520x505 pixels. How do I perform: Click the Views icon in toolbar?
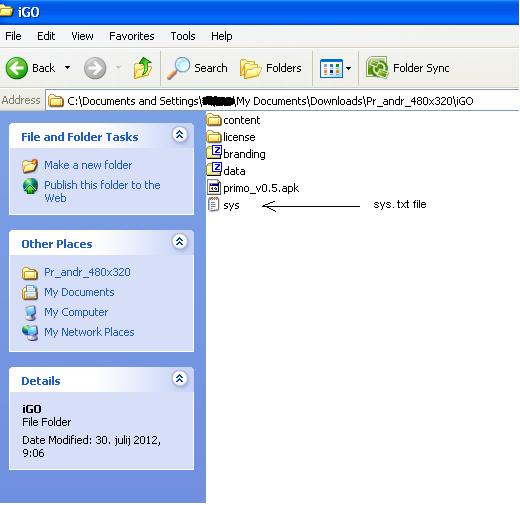331,68
